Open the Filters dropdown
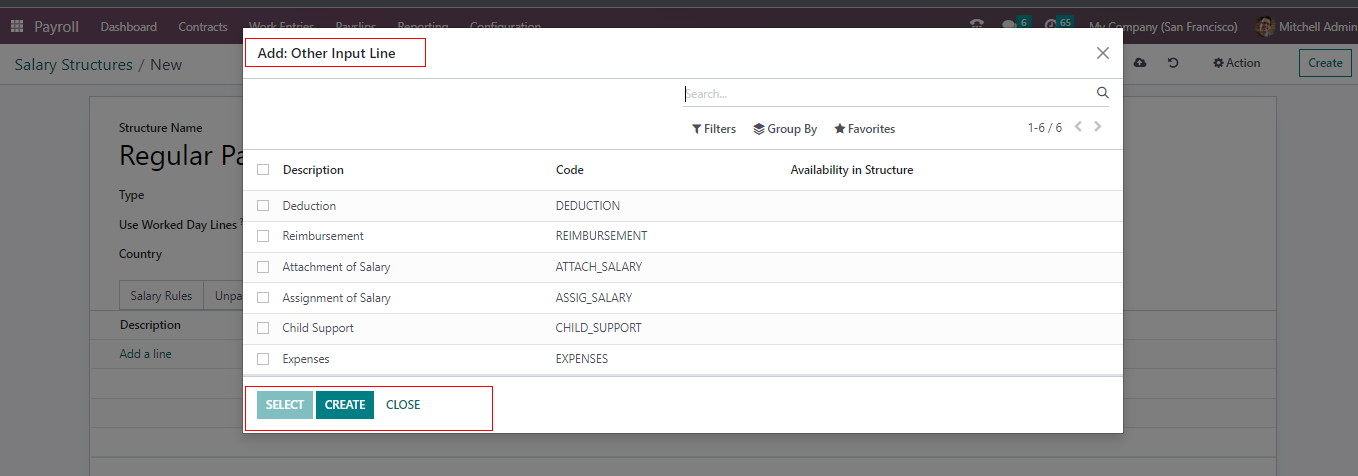This screenshot has height=476, width=1358. [x=714, y=129]
